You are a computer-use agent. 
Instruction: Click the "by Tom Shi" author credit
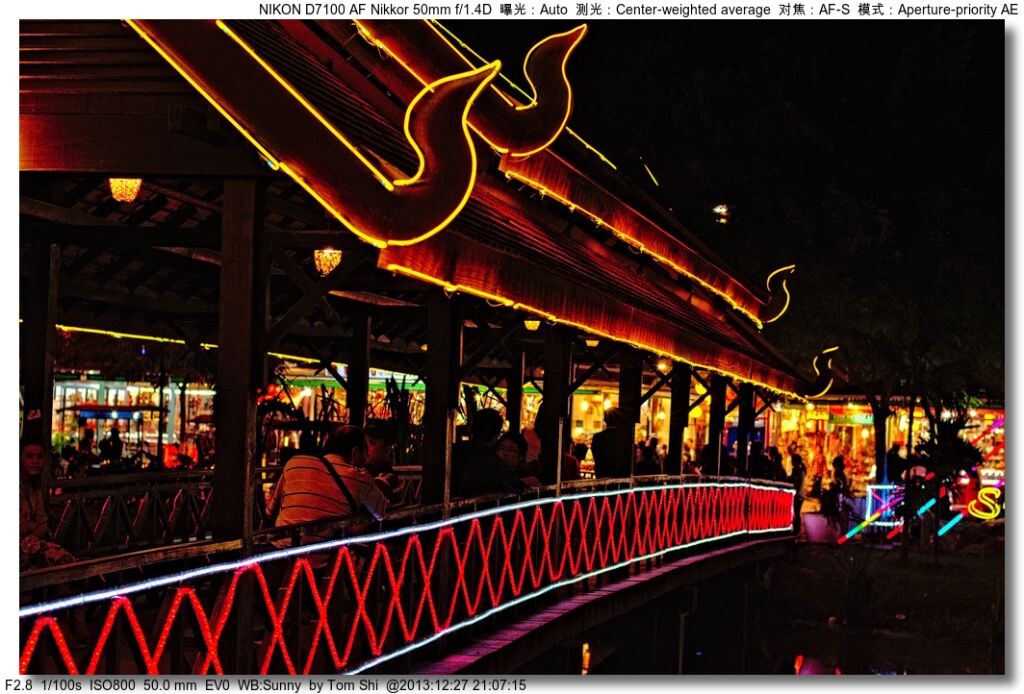click(x=344, y=686)
